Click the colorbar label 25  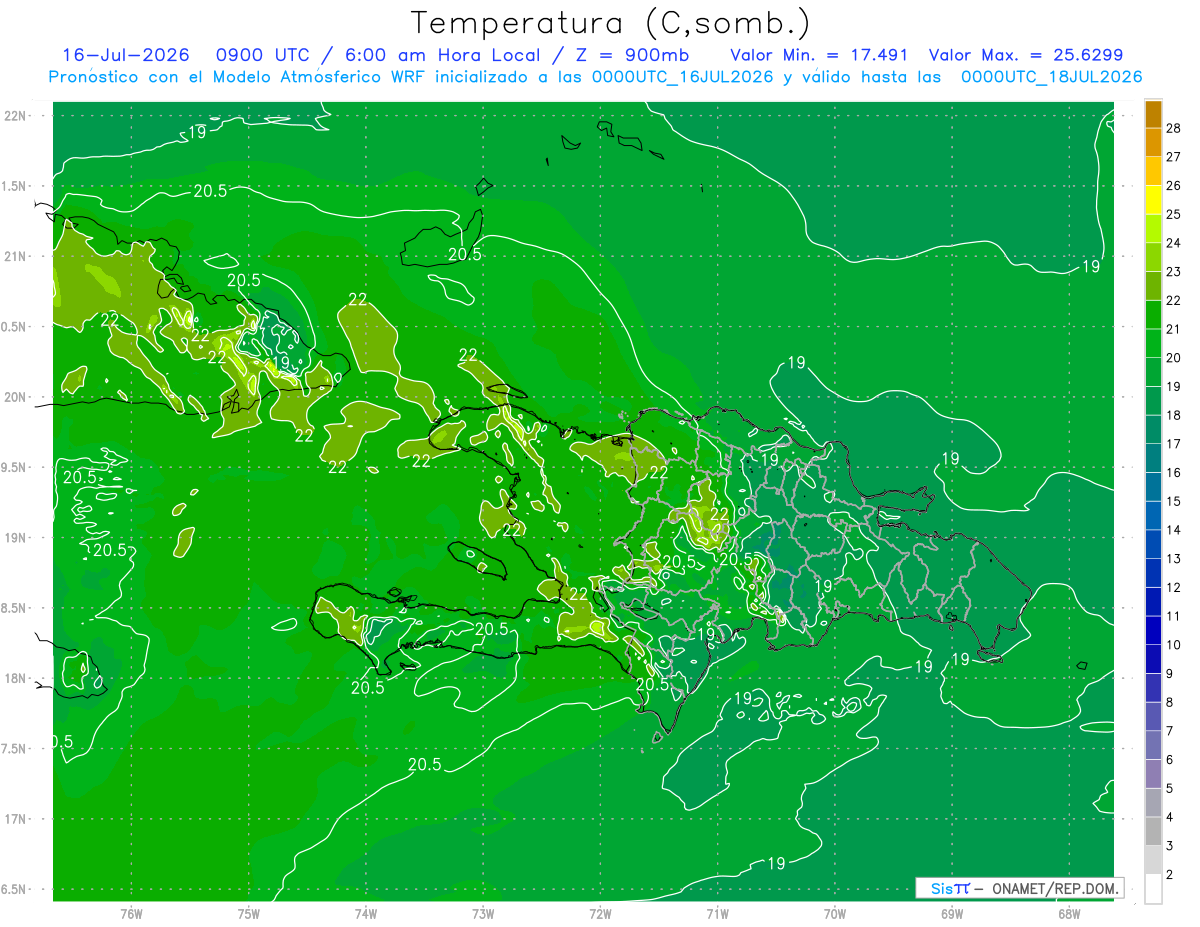pyautogui.click(x=1173, y=214)
